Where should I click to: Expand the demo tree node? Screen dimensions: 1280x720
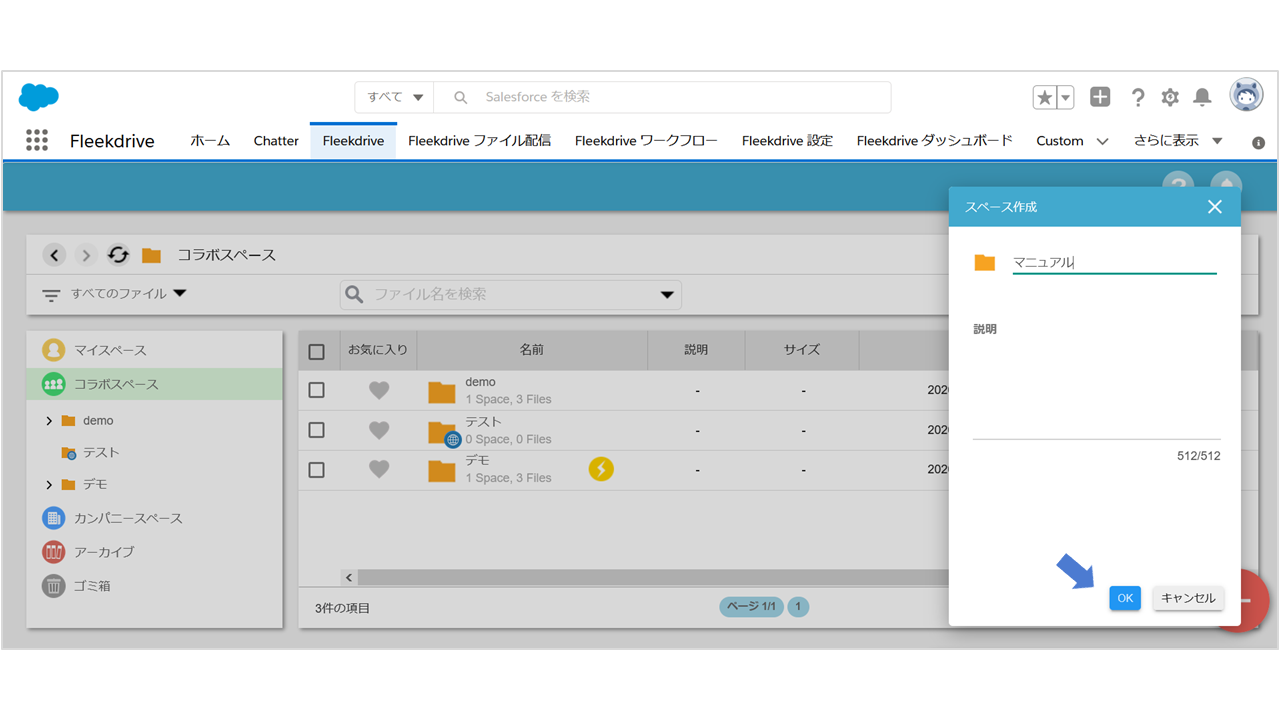(49, 421)
